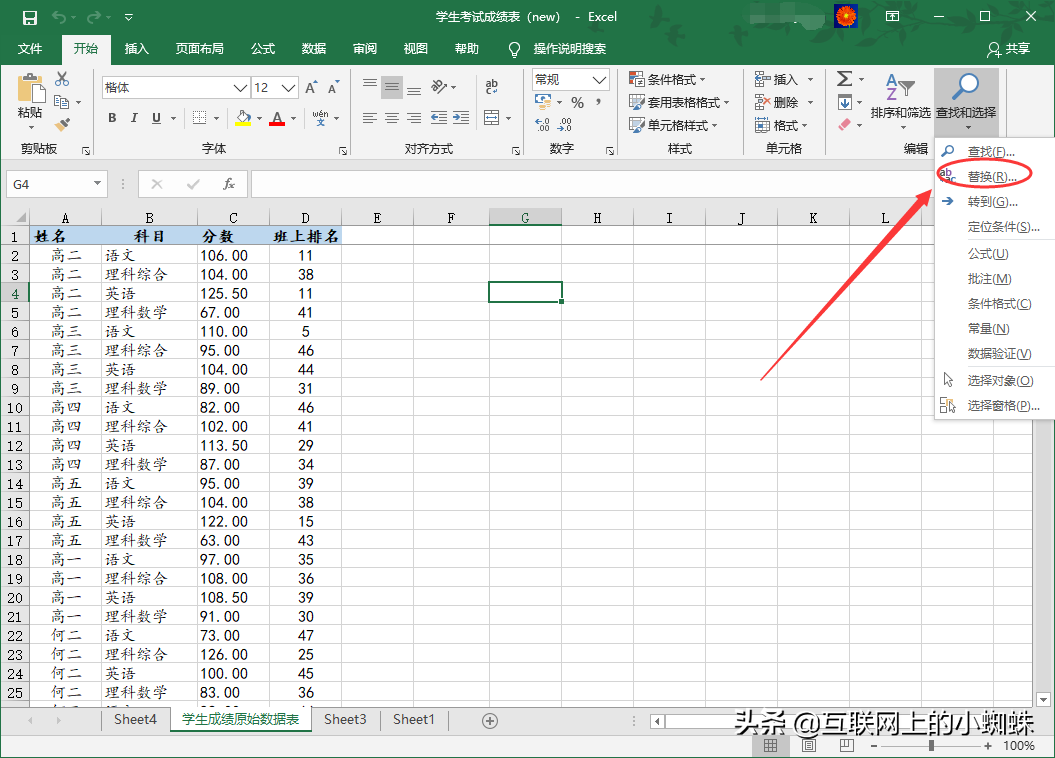Screen dimensions: 1055x758
Task: Open the number format (常规) dropdown
Action: (x=599, y=80)
